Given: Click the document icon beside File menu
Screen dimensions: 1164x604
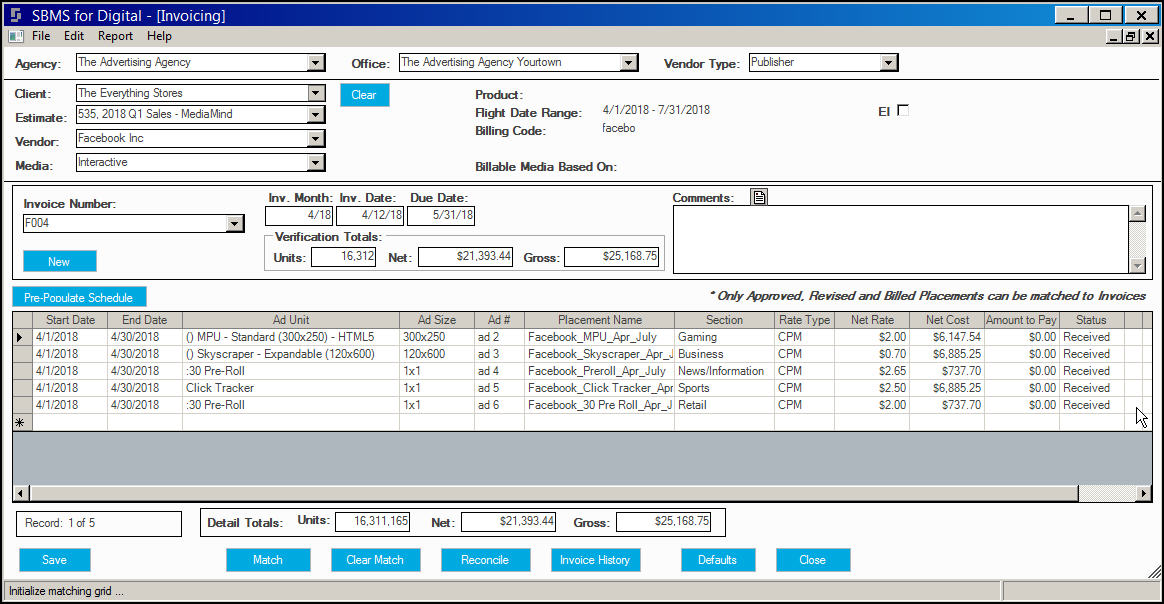Looking at the screenshot, I should (x=16, y=36).
